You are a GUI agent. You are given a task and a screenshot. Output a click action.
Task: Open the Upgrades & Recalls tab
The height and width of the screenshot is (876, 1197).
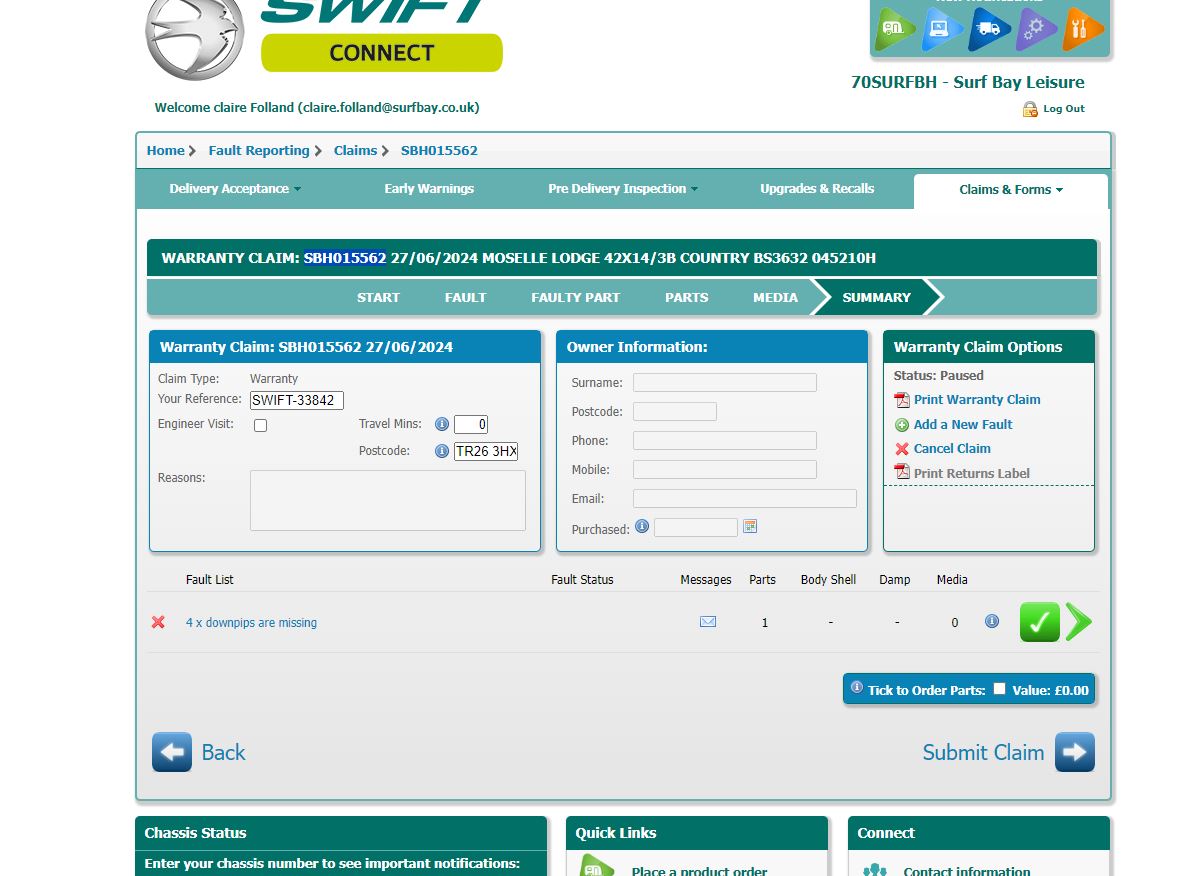click(x=817, y=188)
